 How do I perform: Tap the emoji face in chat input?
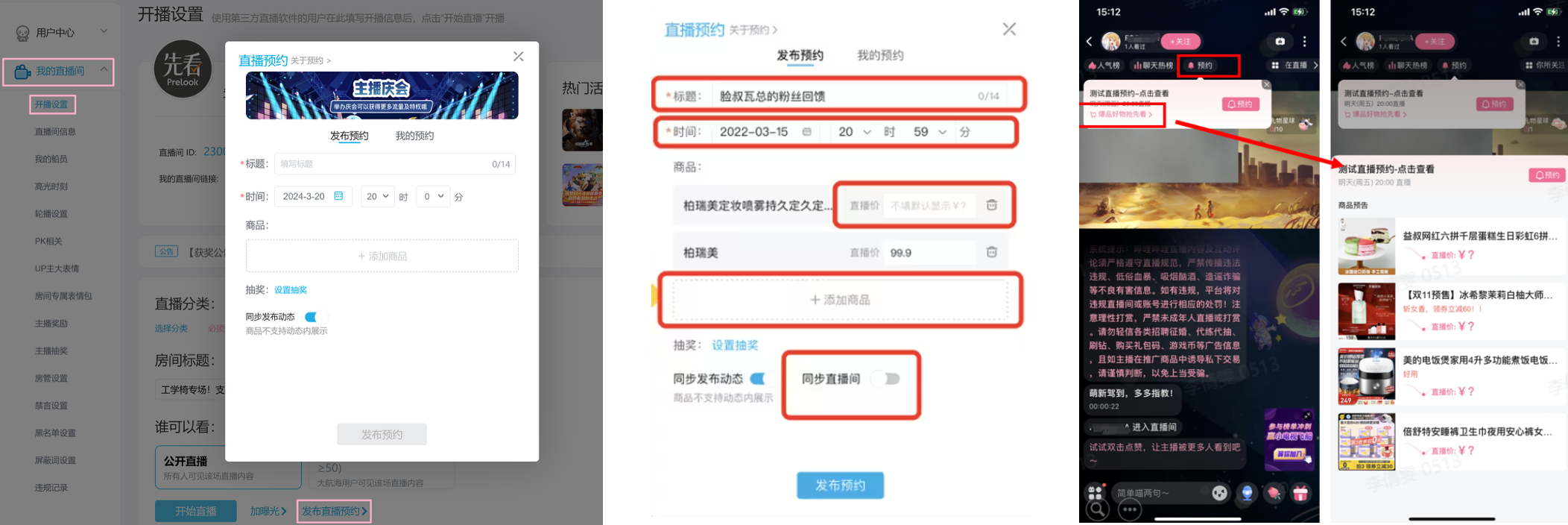pos(1219,493)
